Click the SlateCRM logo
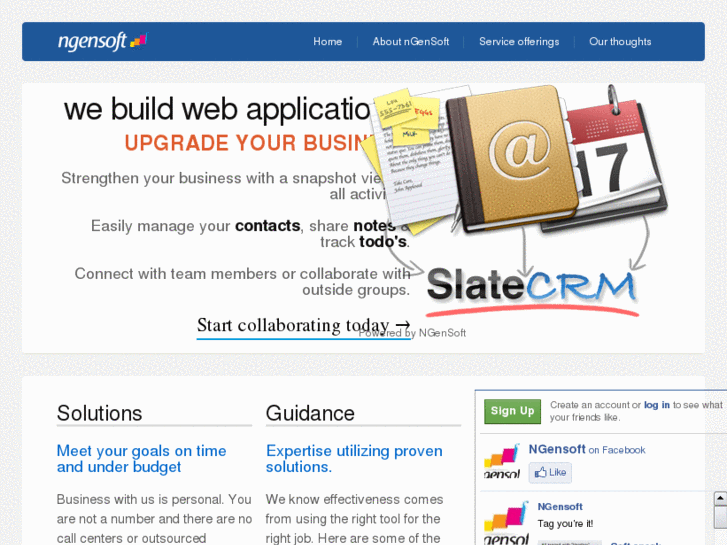 [532, 290]
